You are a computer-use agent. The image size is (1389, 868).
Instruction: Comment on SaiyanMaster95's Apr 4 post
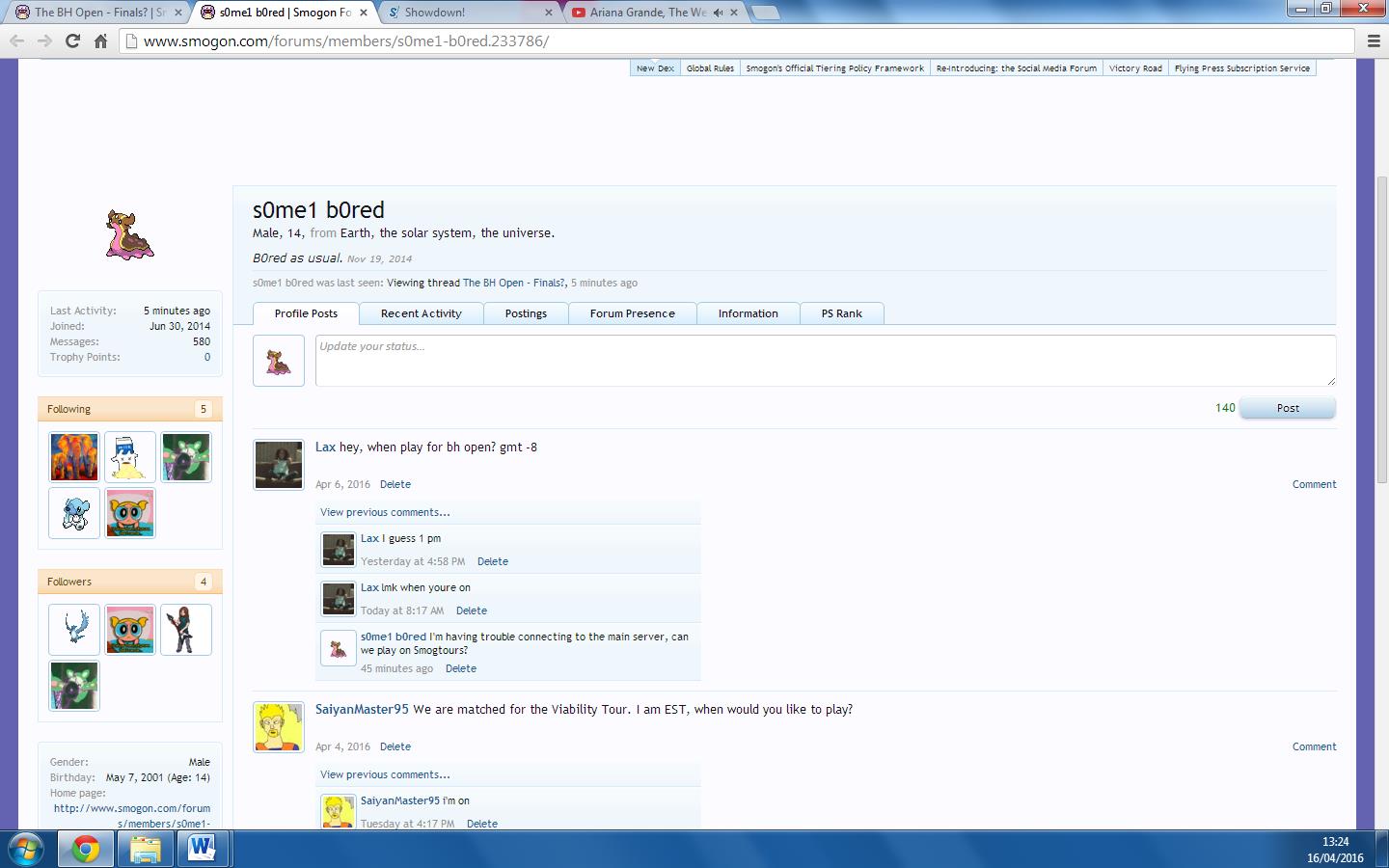point(1314,746)
